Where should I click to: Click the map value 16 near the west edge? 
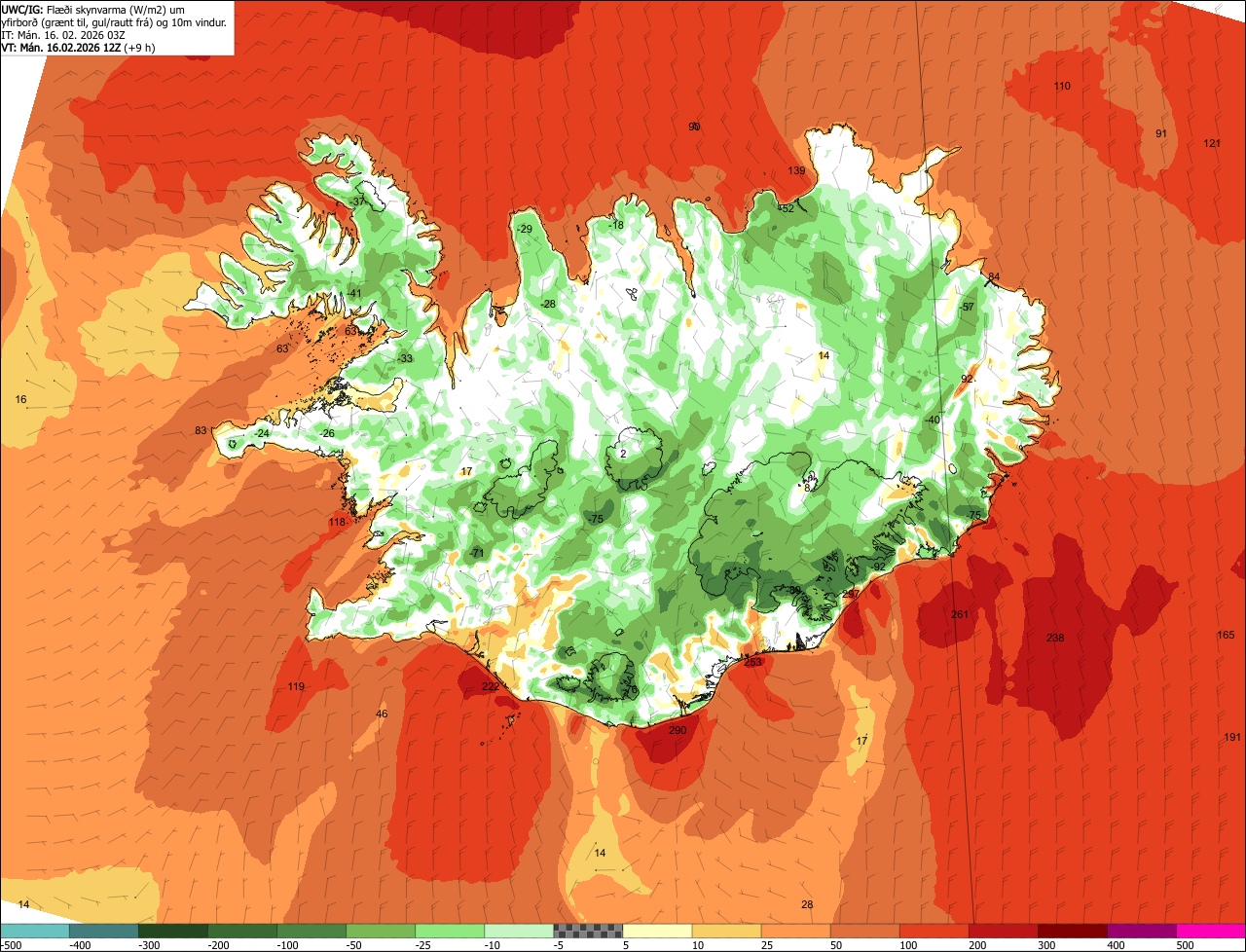point(21,400)
